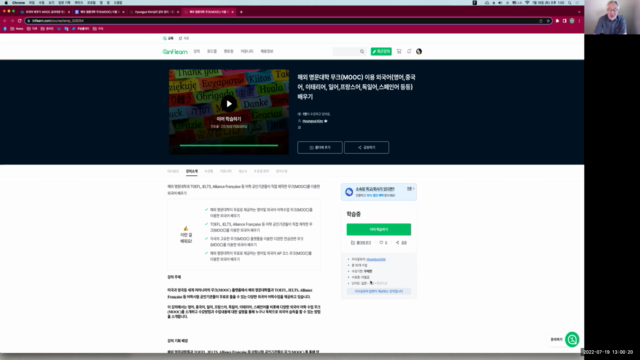Open the News bookmarks folder
The image size is (640, 360).
tap(17, 29)
